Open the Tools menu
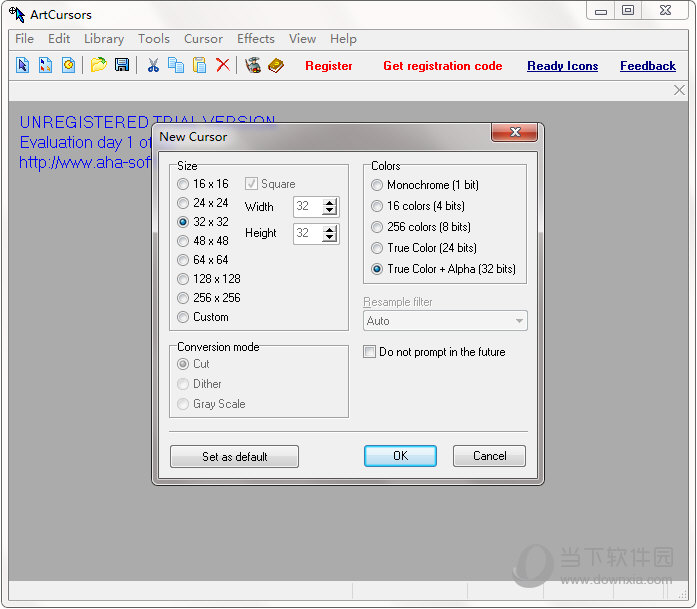 pos(154,39)
